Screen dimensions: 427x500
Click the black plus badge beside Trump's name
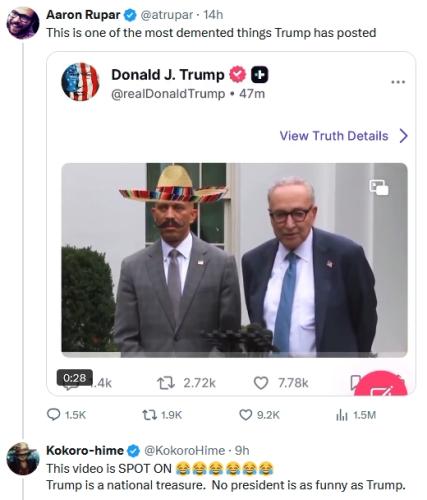tap(259, 75)
